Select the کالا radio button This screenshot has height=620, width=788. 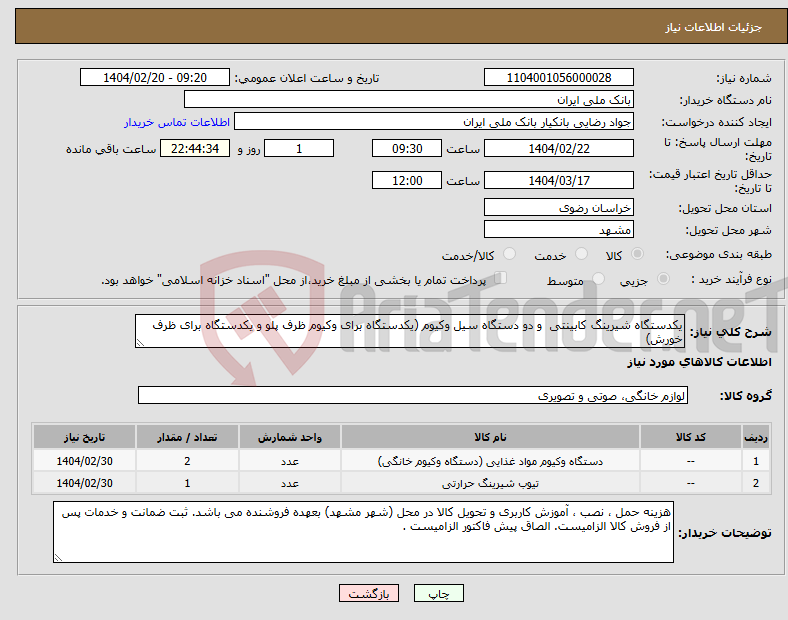click(x=637, y=254)
